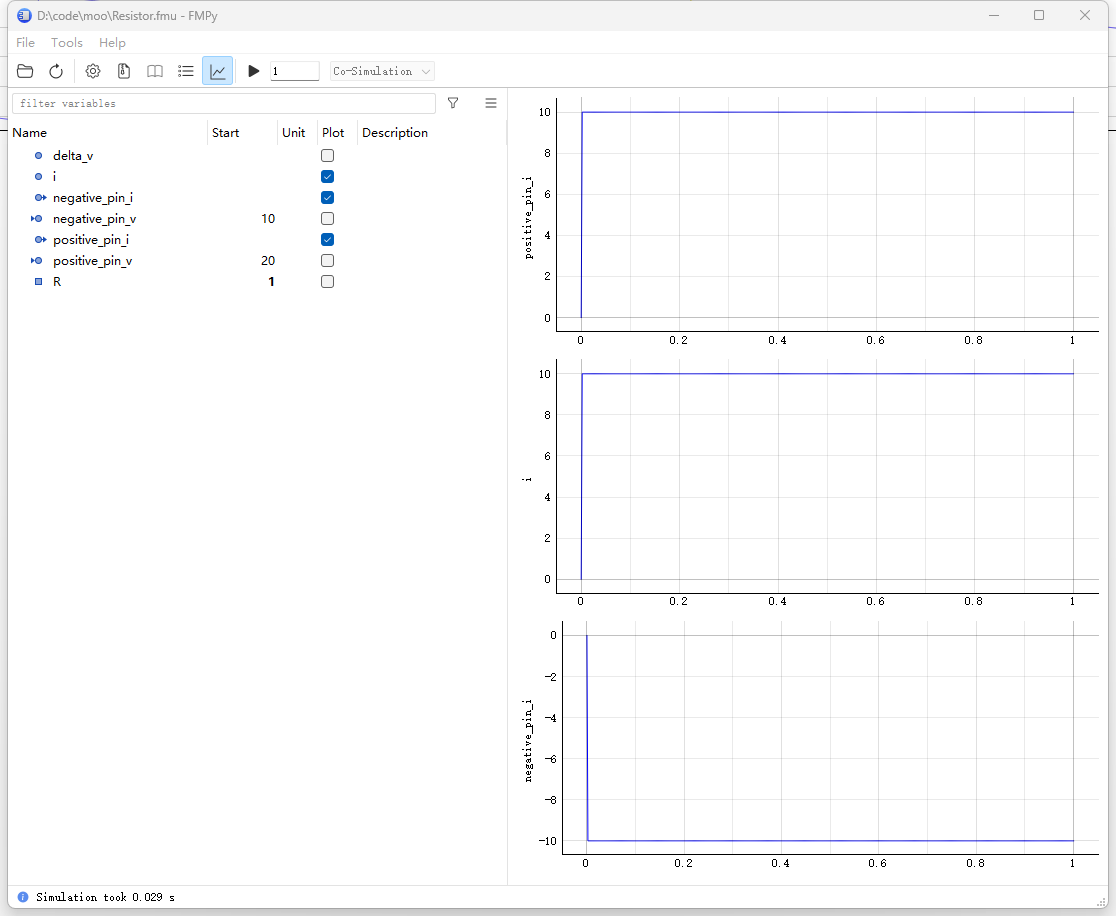This screenshot has height=916, width=1116.
Task: Show the plot results chart icon
Action: click(217, 71)
